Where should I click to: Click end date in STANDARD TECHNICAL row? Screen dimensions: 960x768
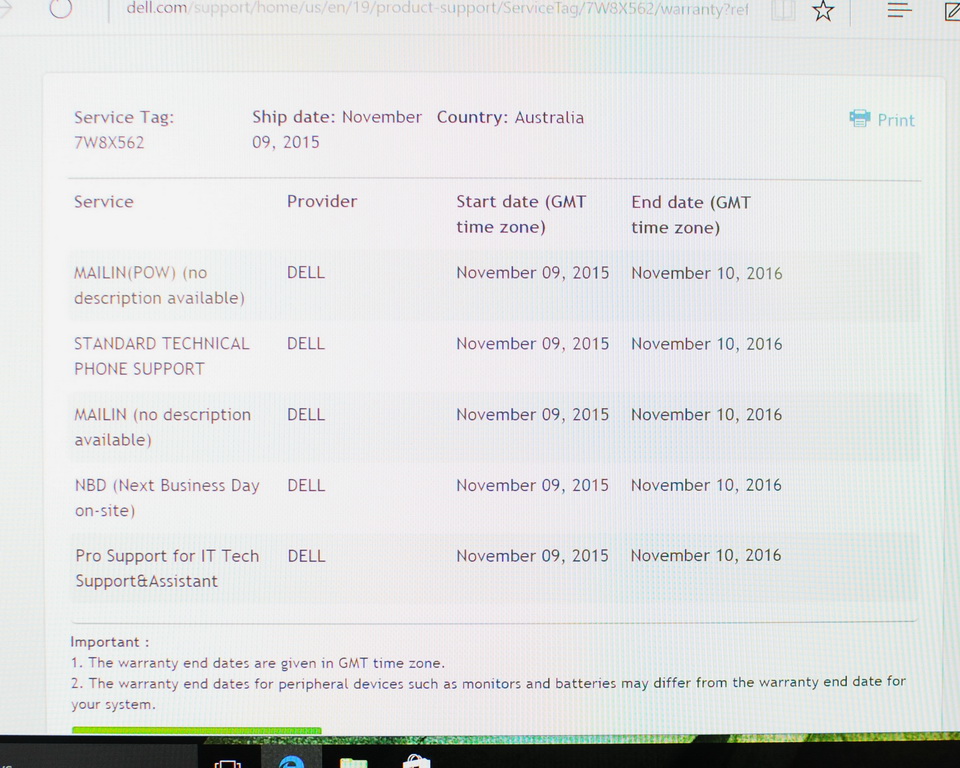coord(707,344)
